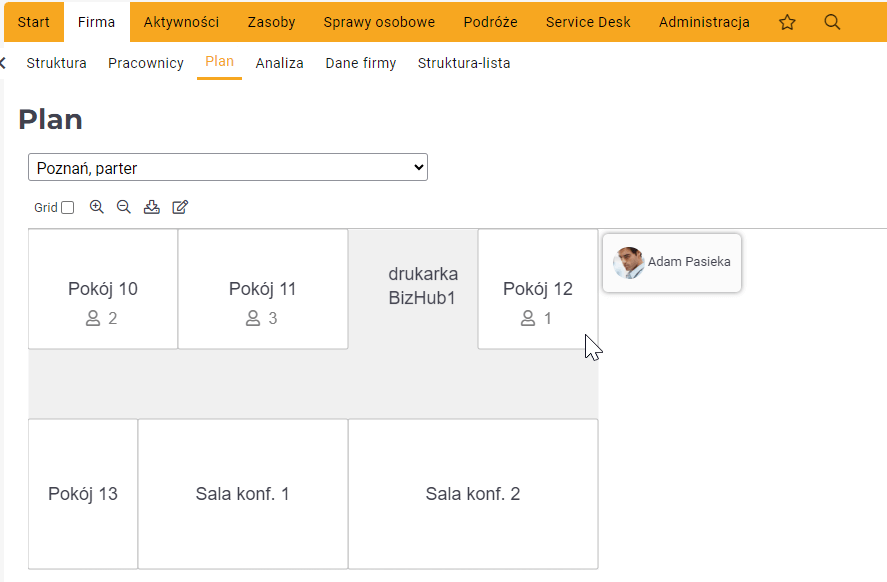Select the Pokój 12 room
This screenshot has width=887, height=582.
538,289
